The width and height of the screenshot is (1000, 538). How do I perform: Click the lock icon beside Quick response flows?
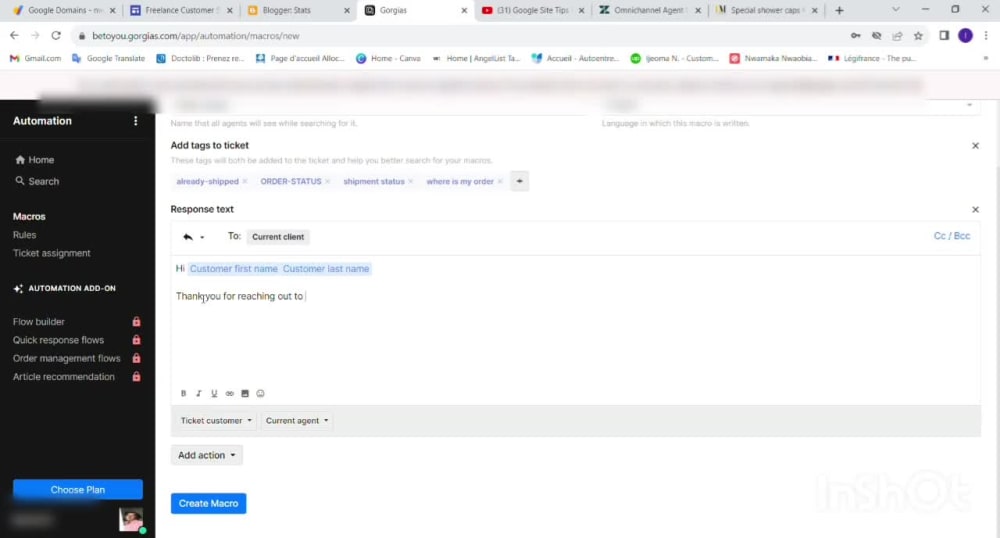pos(136,340)
